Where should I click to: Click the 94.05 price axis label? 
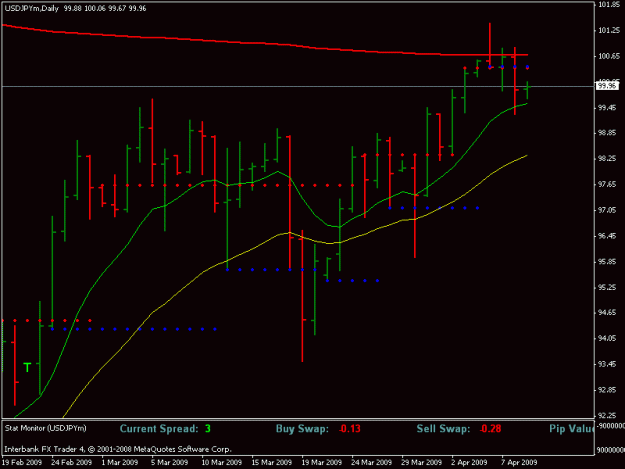click(609, 338)
